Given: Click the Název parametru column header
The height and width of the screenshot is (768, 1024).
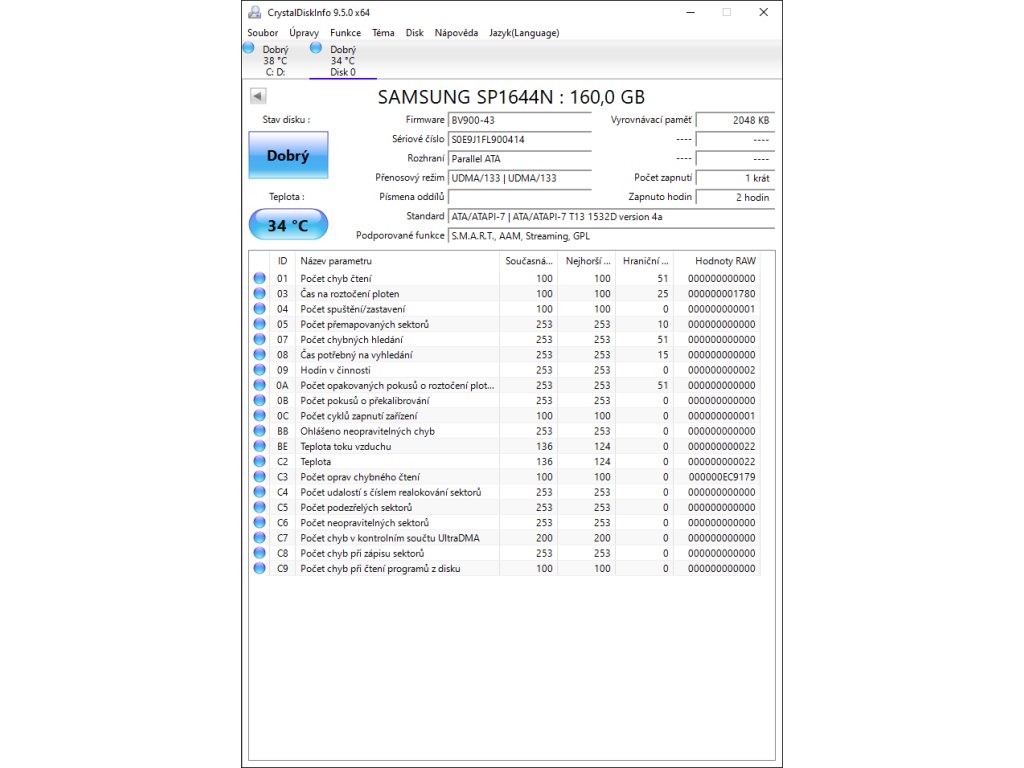Looking at the screenshot, I should tap(397, 260).
